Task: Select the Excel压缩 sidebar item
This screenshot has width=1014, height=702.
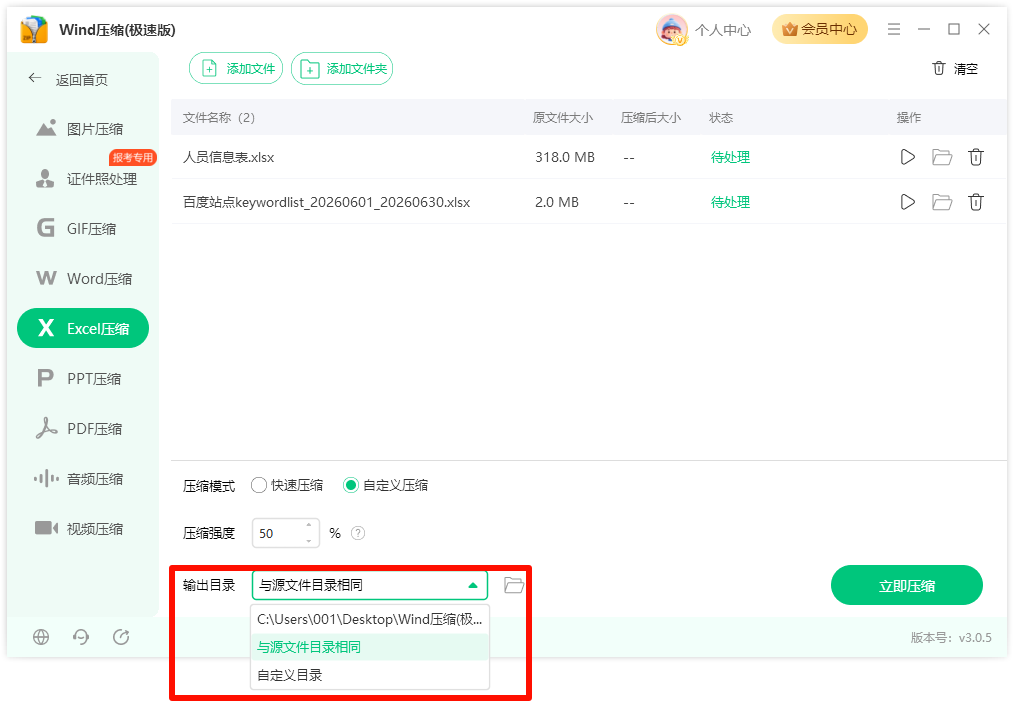Action: [83, 328]
